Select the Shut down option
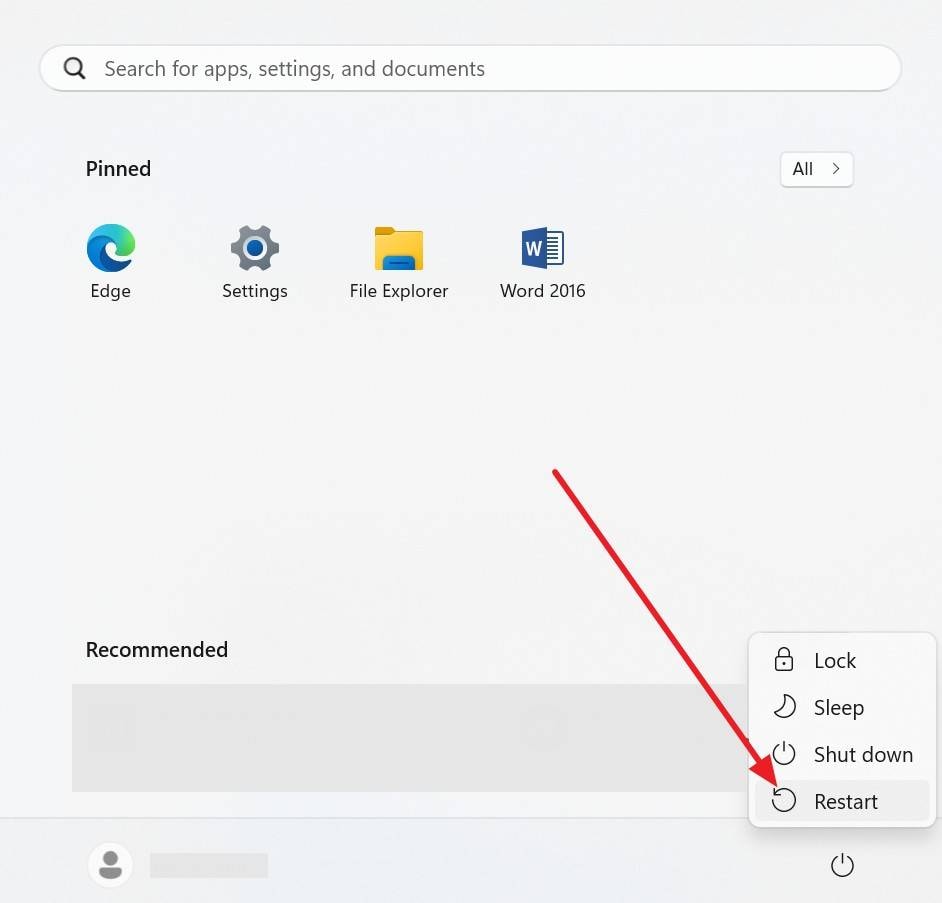 click(x=842, y=753)
